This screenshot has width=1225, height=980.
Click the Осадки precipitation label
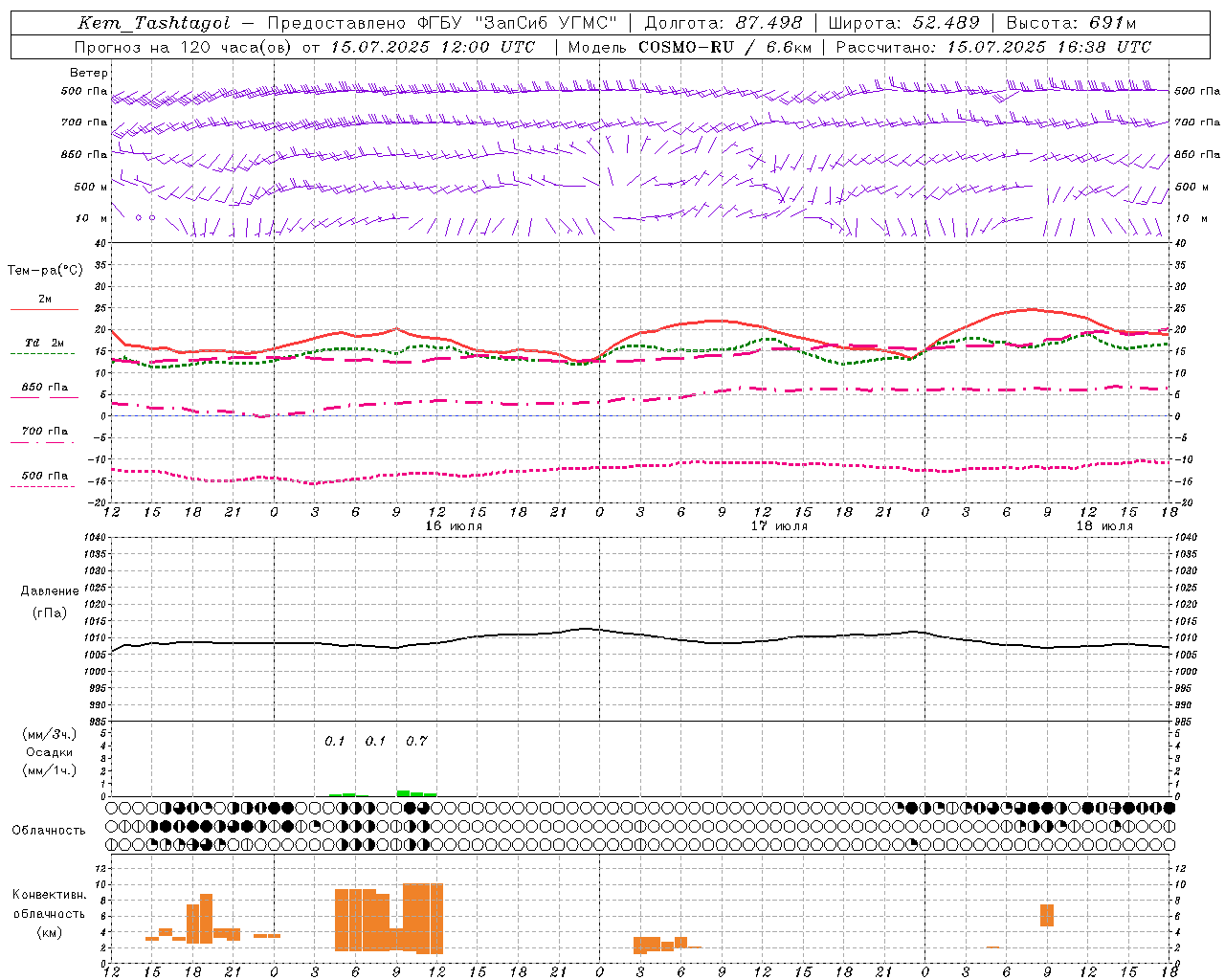click(x=50, y=752)
